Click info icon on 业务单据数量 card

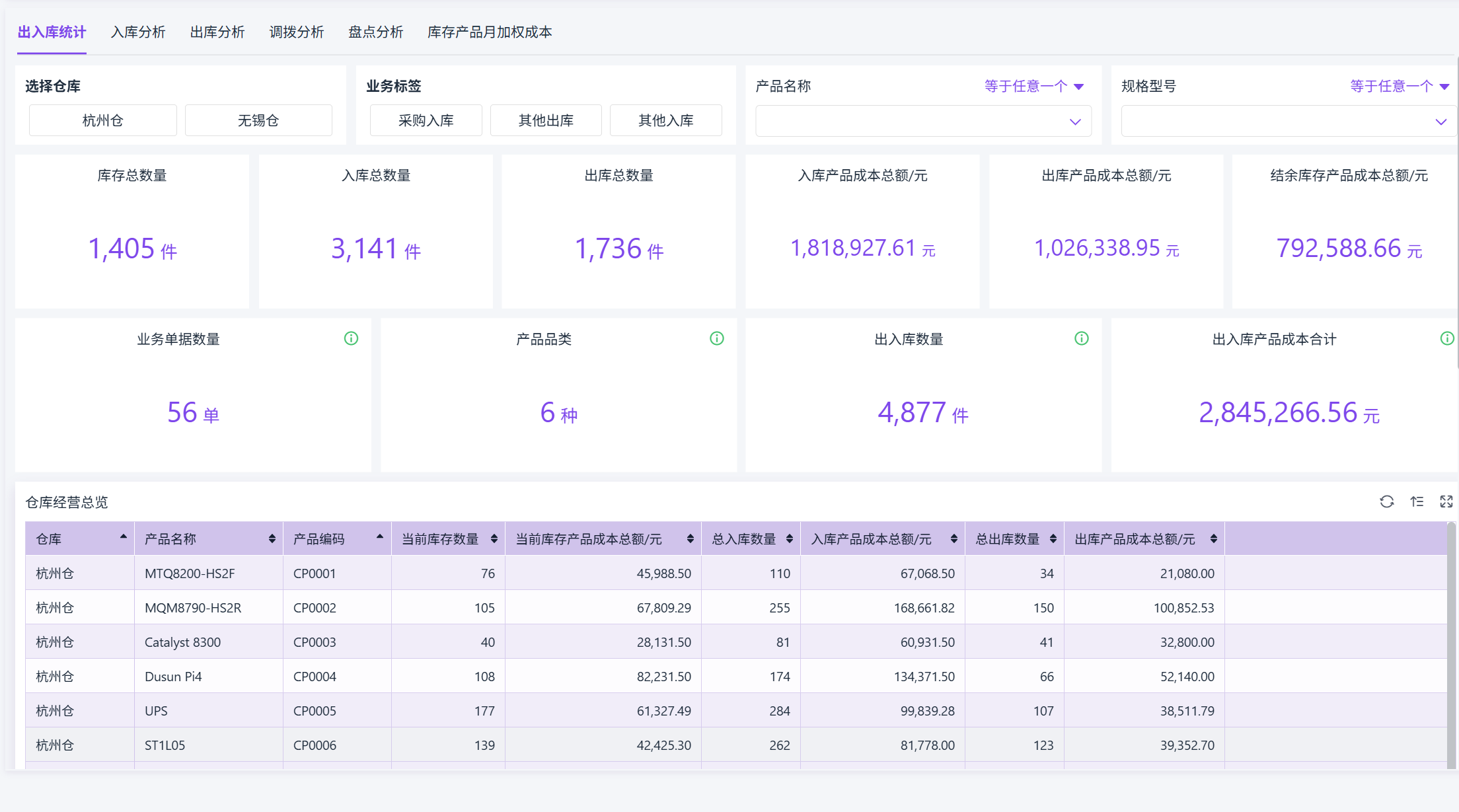351,338
